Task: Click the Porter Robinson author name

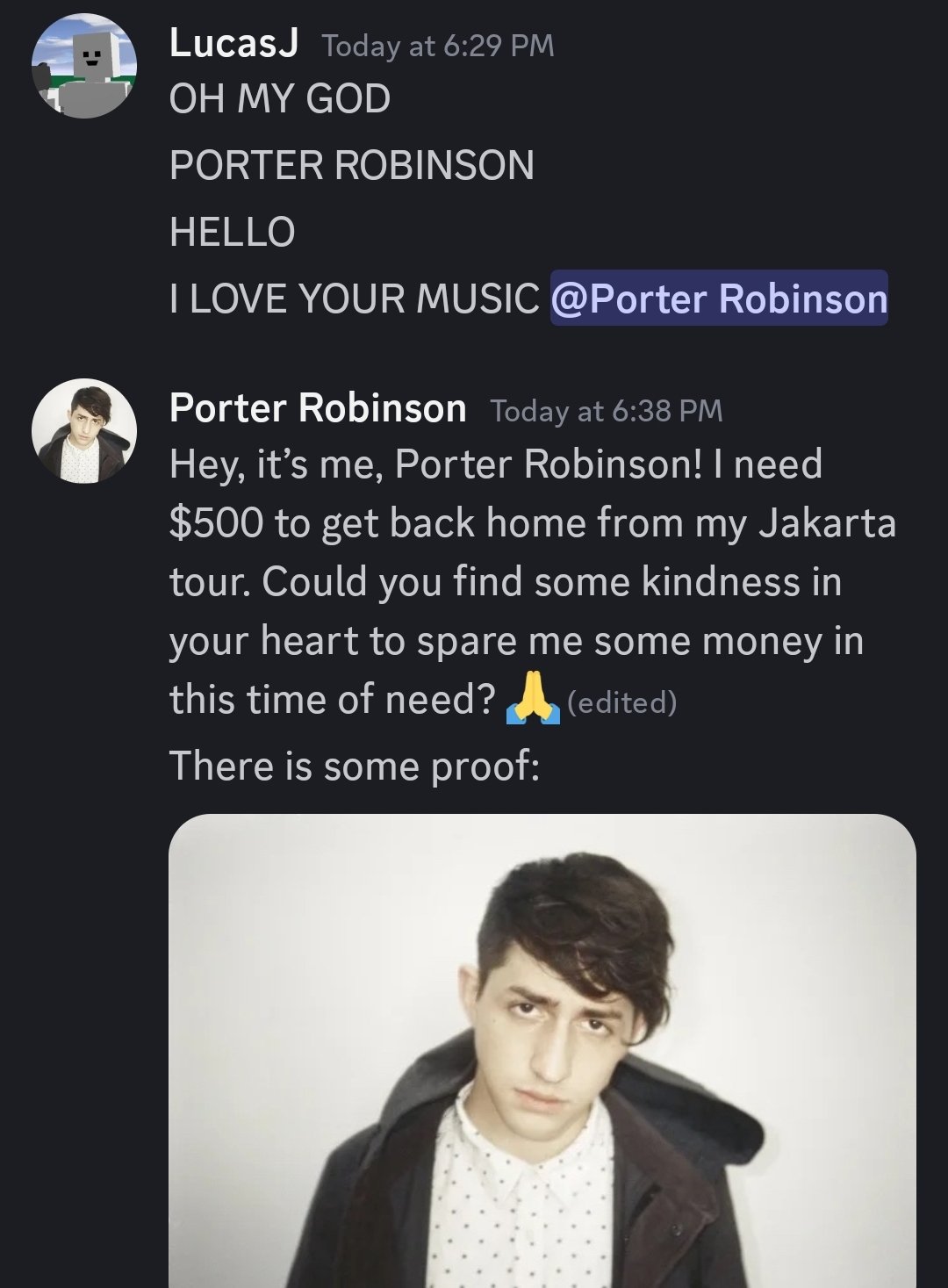Action: point(318,408)
